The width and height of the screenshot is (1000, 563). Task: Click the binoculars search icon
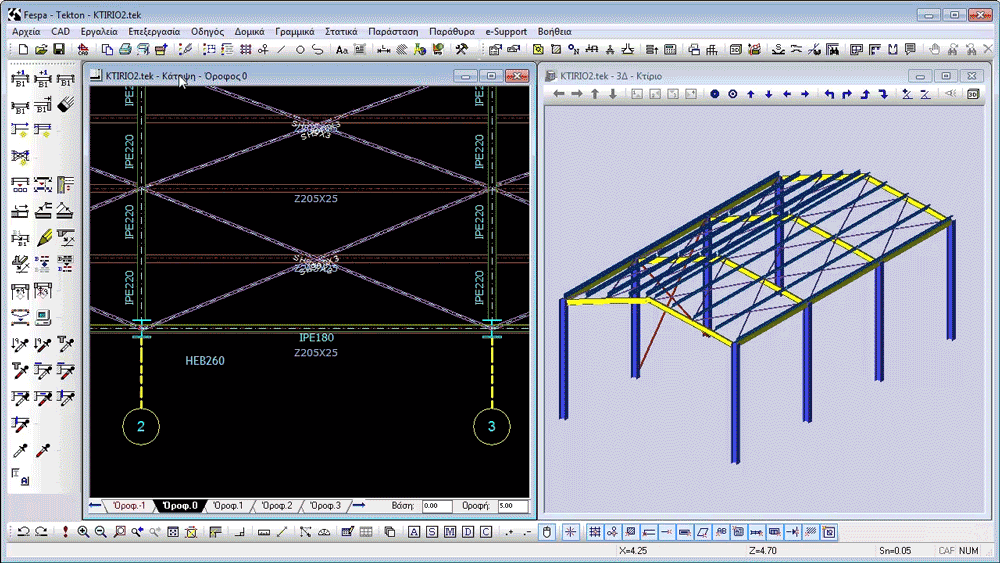tap(832, 49)
